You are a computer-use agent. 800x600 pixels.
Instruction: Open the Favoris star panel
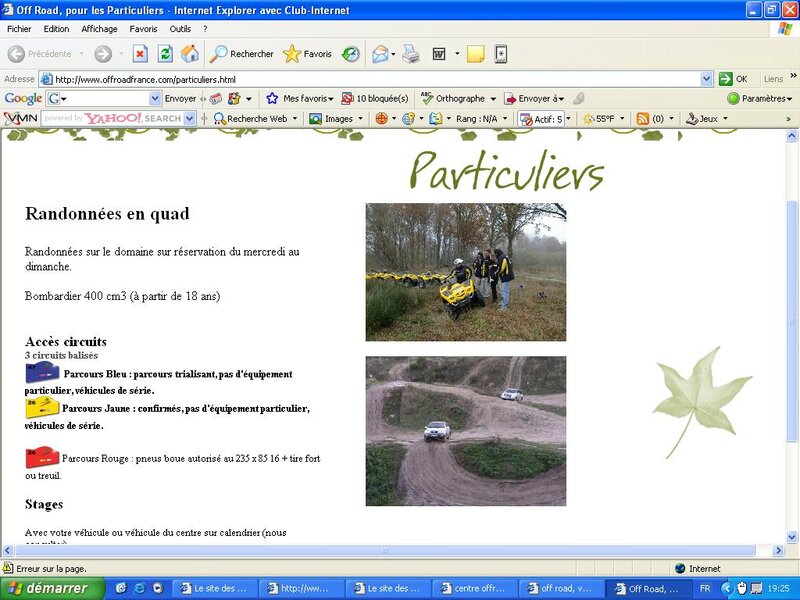point(307,54)
